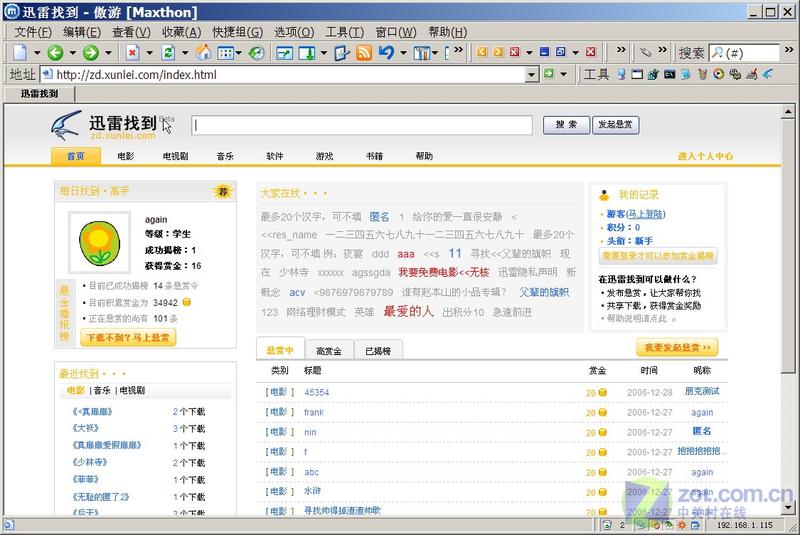
Task: Click the orange 荐 badge icon
Action: (223, 192)
